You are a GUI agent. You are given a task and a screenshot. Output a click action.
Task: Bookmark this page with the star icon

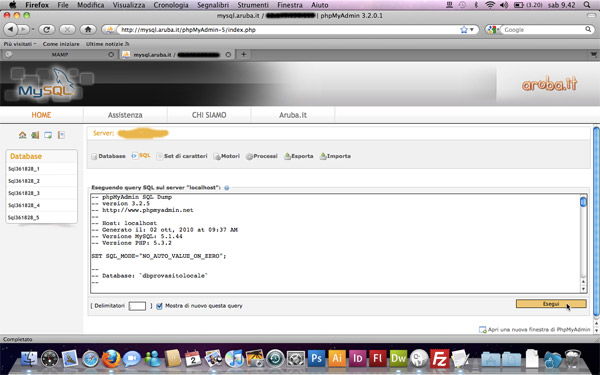pyautogui.click(x=464, y=29)
